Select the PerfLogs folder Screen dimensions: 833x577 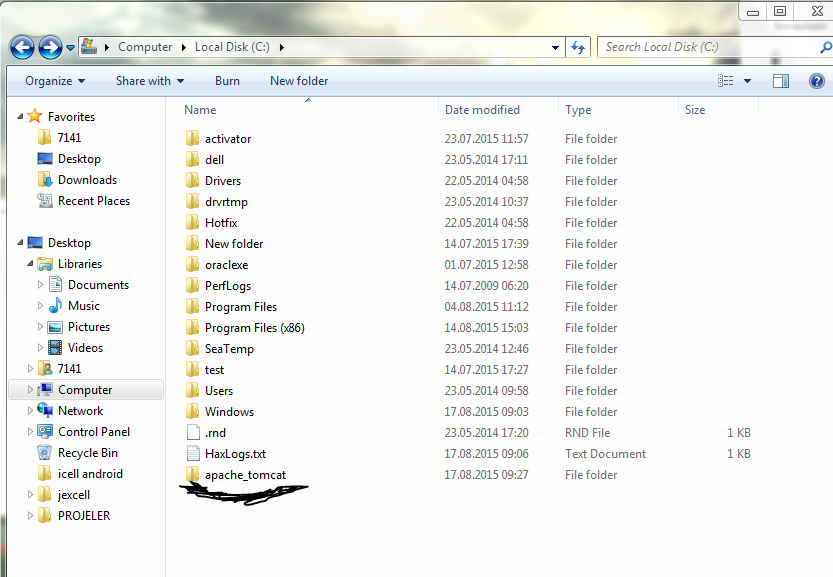coord(219,286)
